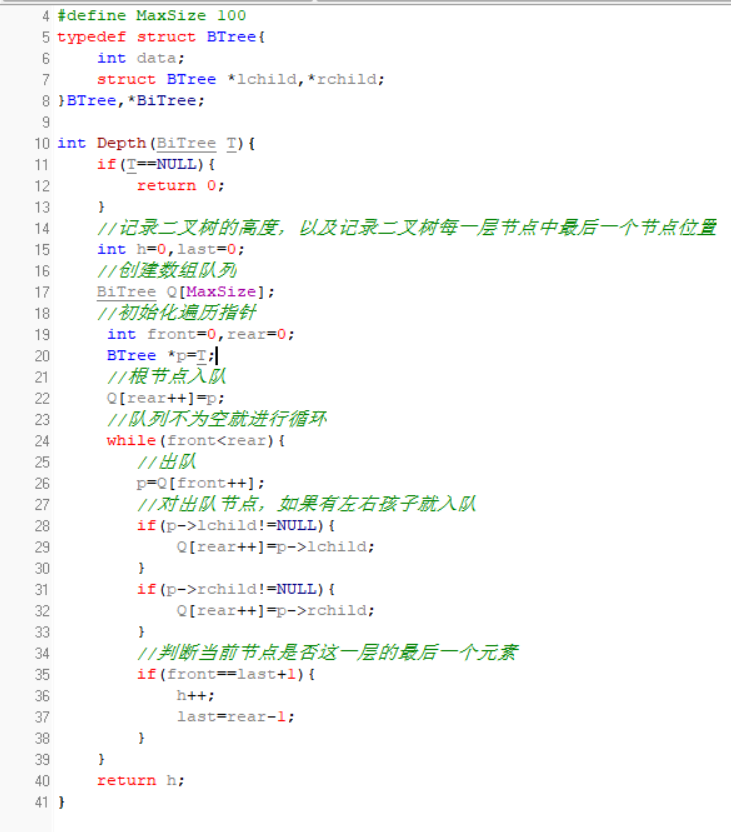Click the 'p=Q[front++];' statement

(201, 483)
